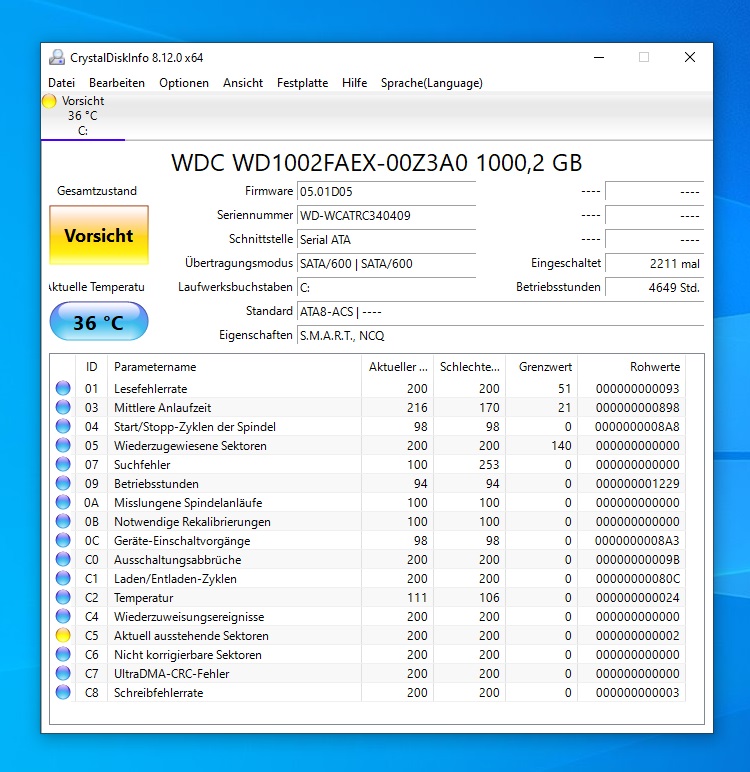Click the status orb for Schreibfehlerrate
This screenshot has width=750, height=772.
point(63,692)
